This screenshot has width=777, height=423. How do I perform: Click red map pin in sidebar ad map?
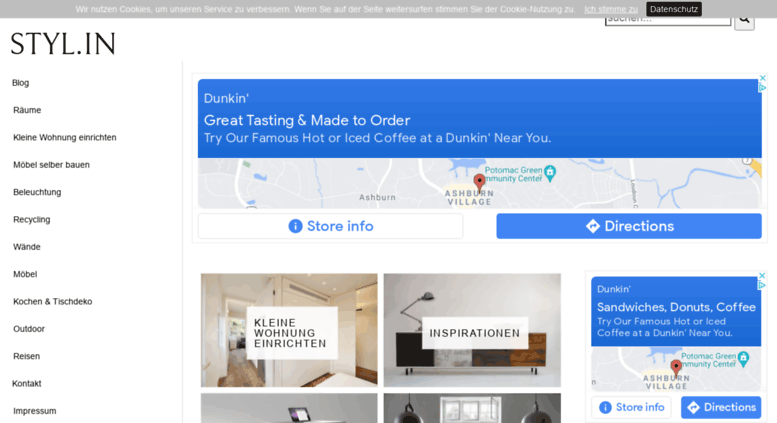click(676, 368)
